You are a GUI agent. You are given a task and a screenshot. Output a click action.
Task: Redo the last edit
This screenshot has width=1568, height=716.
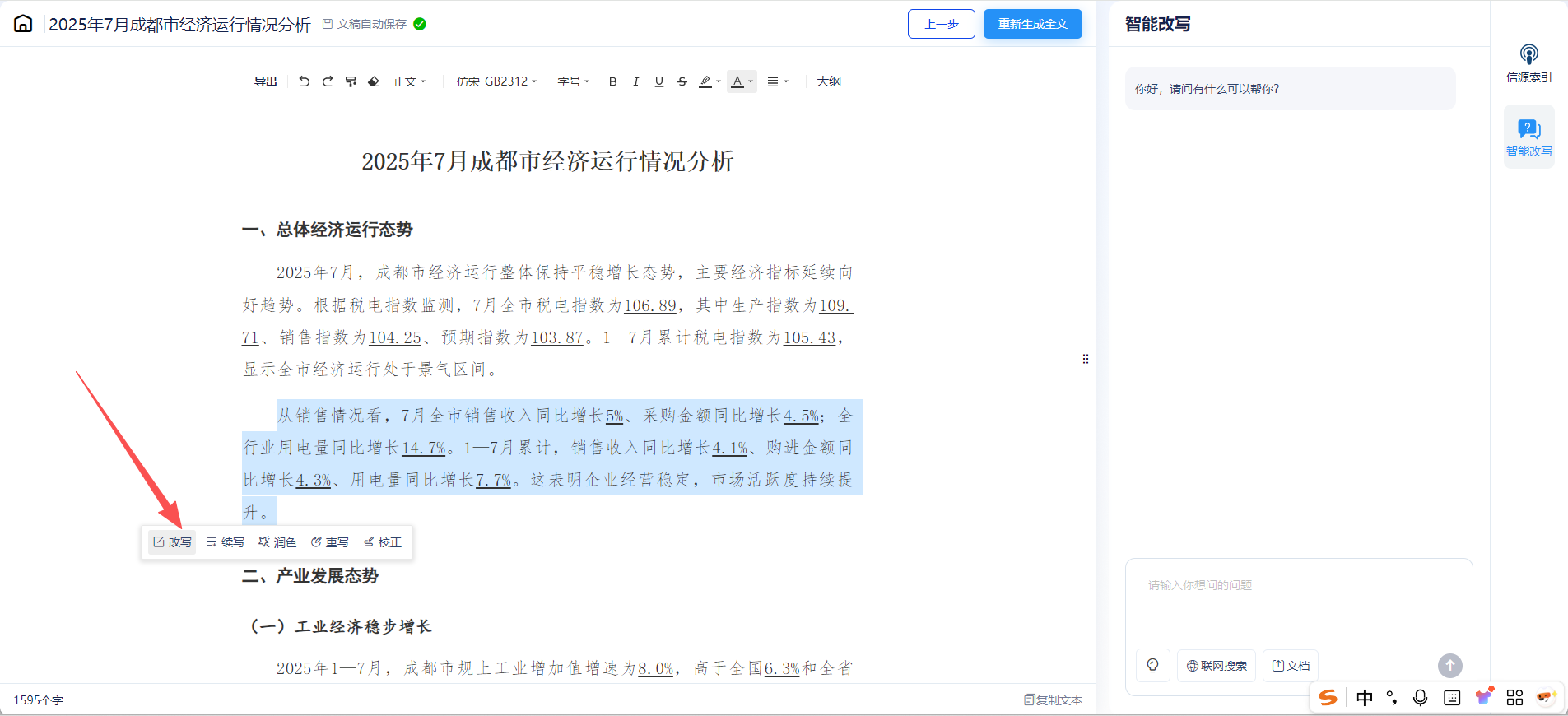[x=328, y=81]
